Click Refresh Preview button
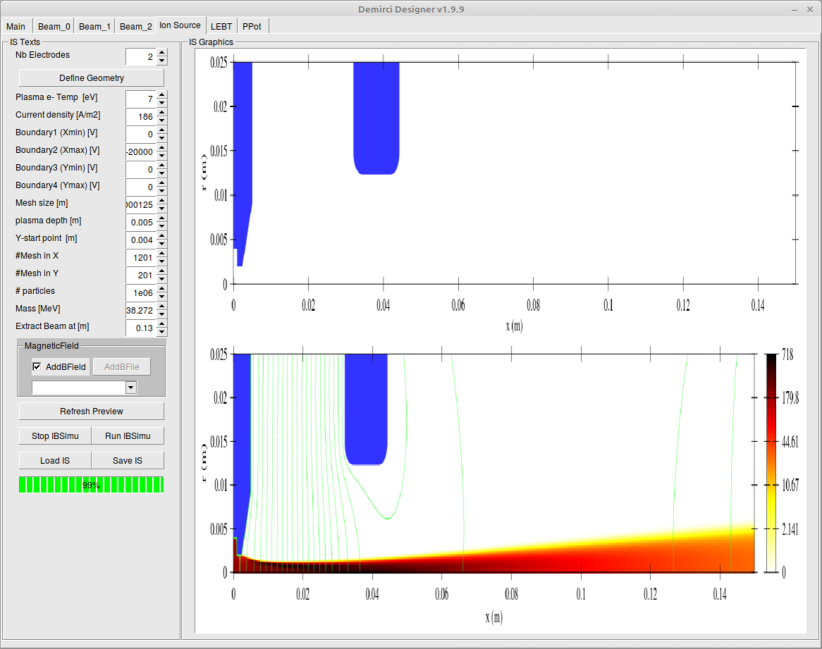822x649 pixels. (91, 411)
